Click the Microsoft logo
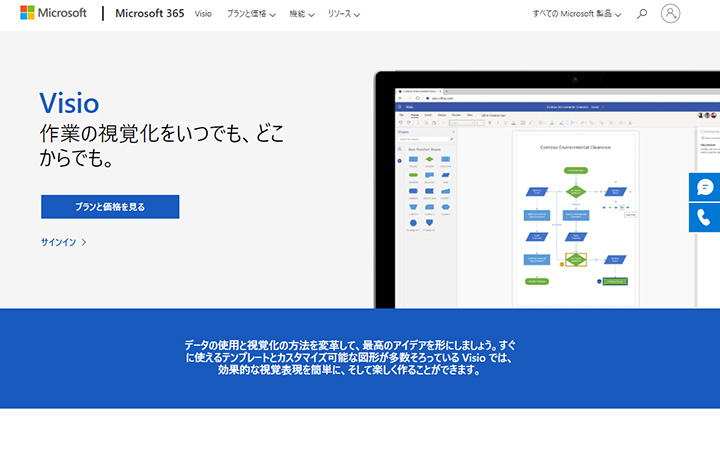 tap(53, 13)
